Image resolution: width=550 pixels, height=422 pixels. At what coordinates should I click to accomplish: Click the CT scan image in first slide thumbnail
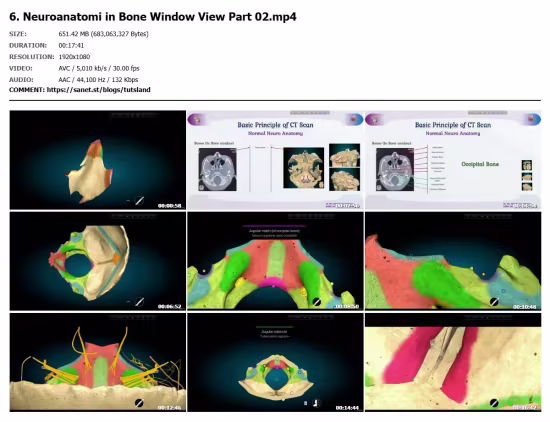tap(217, 169)
